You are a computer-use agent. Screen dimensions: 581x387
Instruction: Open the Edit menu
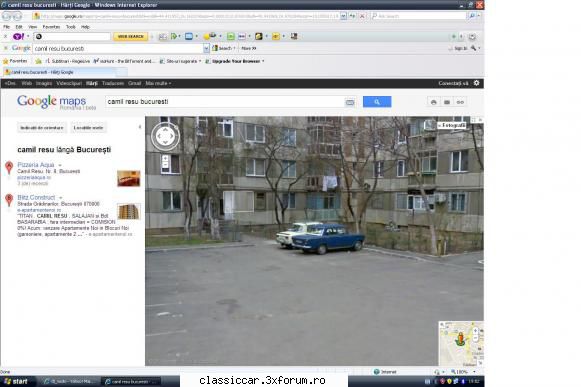click(x=19, y=27)
